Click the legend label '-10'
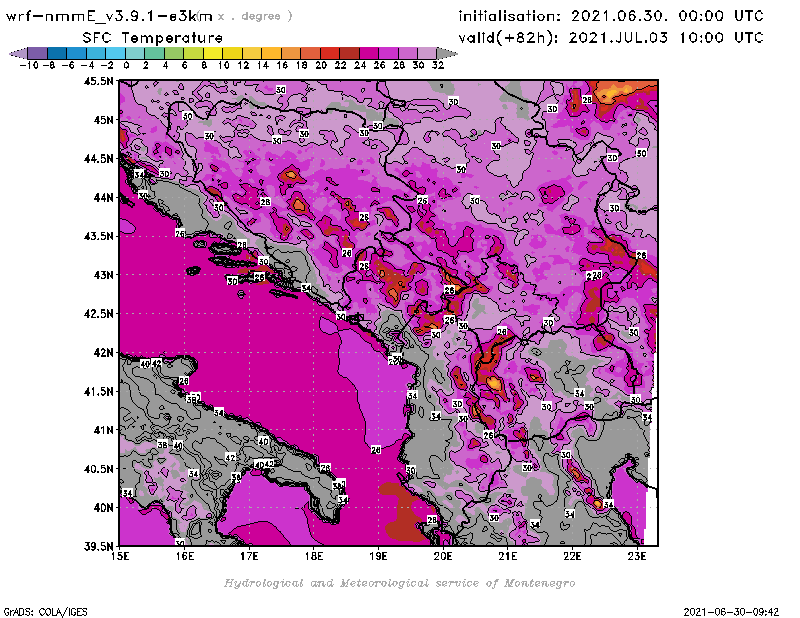This screenshot has width=800, height=618. [x=29, y=65]
